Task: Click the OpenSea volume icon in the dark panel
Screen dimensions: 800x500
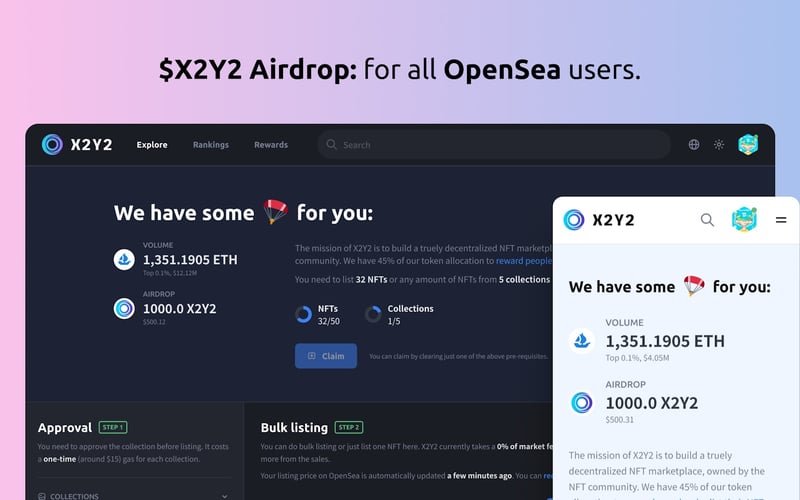Action: click(124, 260)
